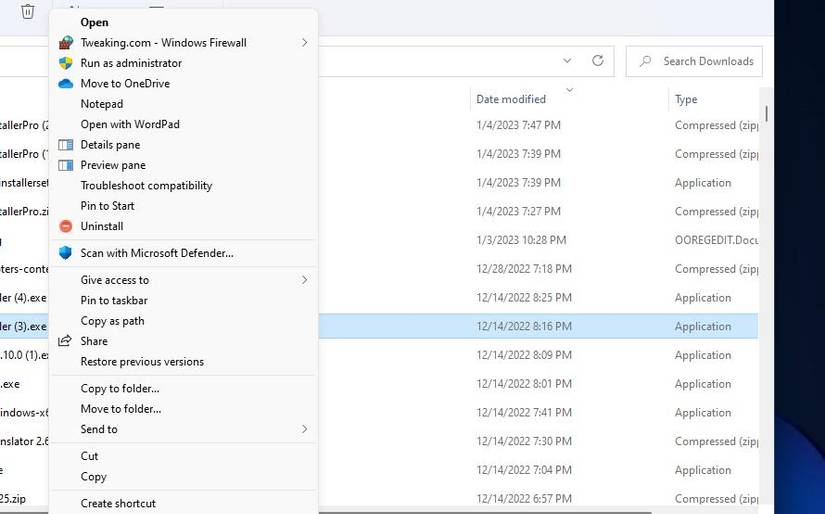The height and width of the screenshot is (514, 825).
Task: Click the vertical scrollbar thumb
Action: (767, 114)
